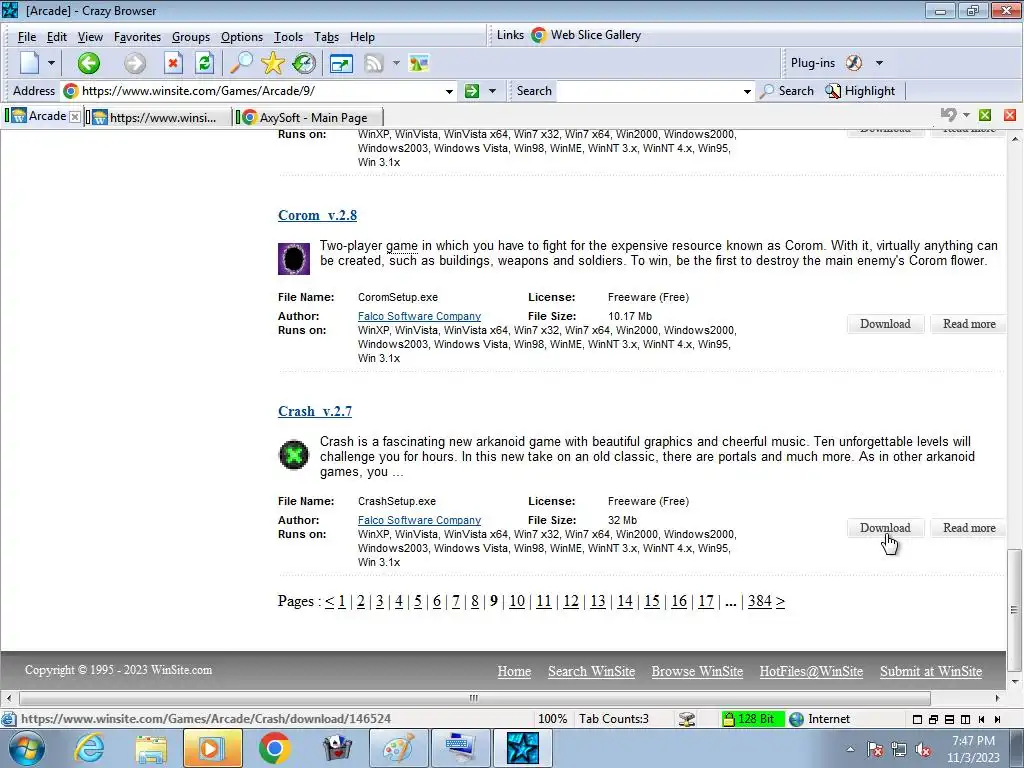Click the undo closed tab arrow icon
Viewport: 1024px width, 768px height.
tap(948, 115)
